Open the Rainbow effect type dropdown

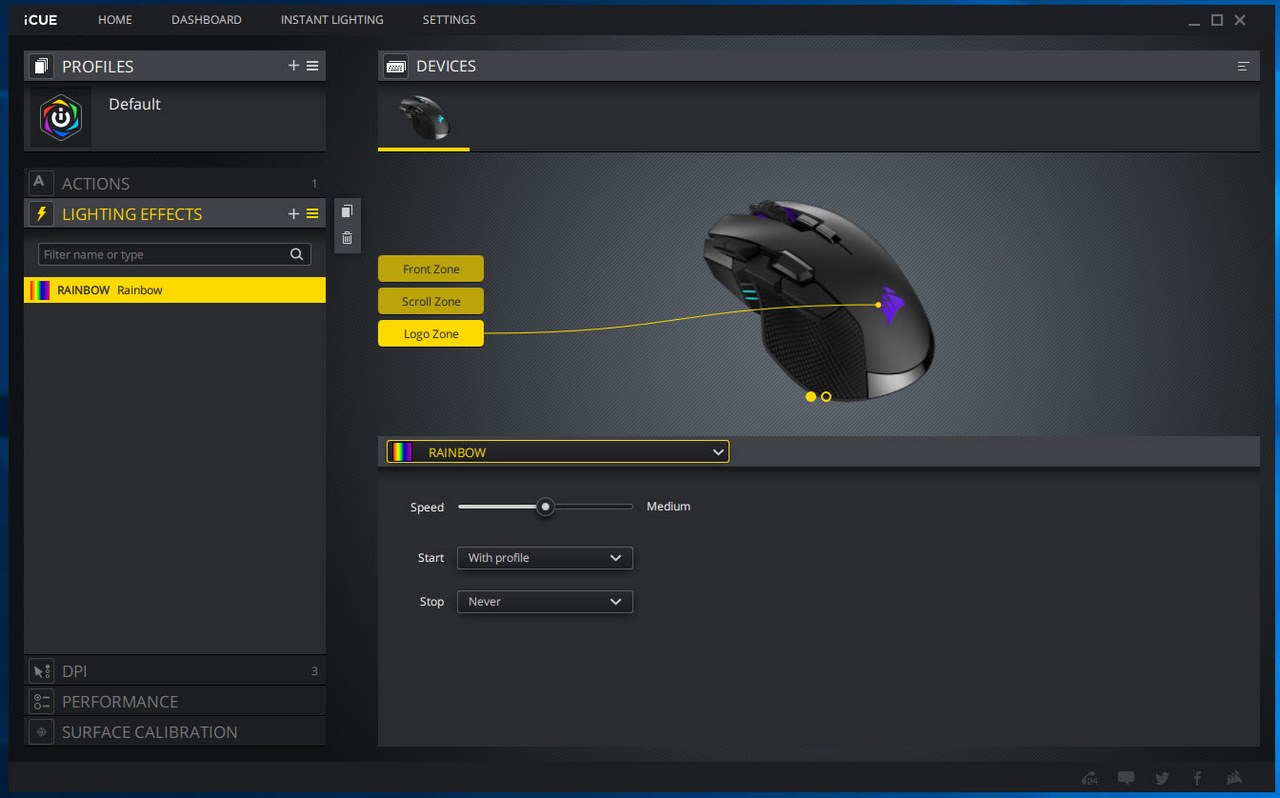click(x=558, y=452)
